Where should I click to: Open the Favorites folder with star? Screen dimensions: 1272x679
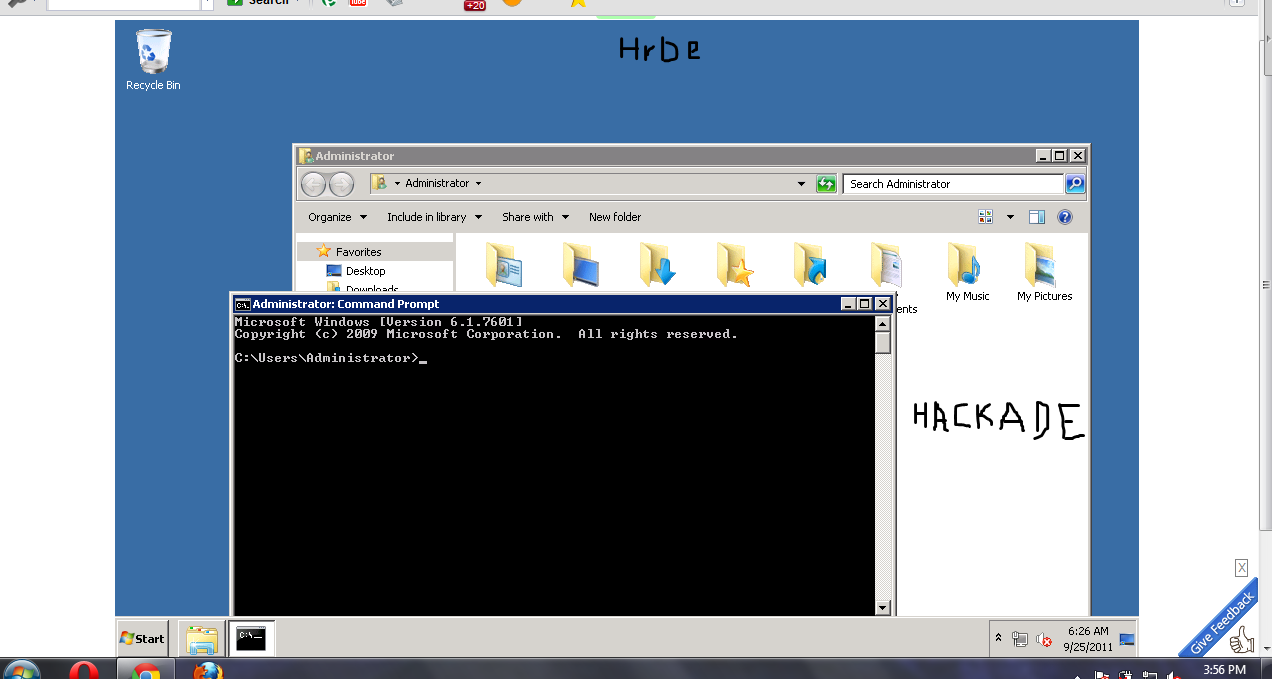tap(735, 265)
